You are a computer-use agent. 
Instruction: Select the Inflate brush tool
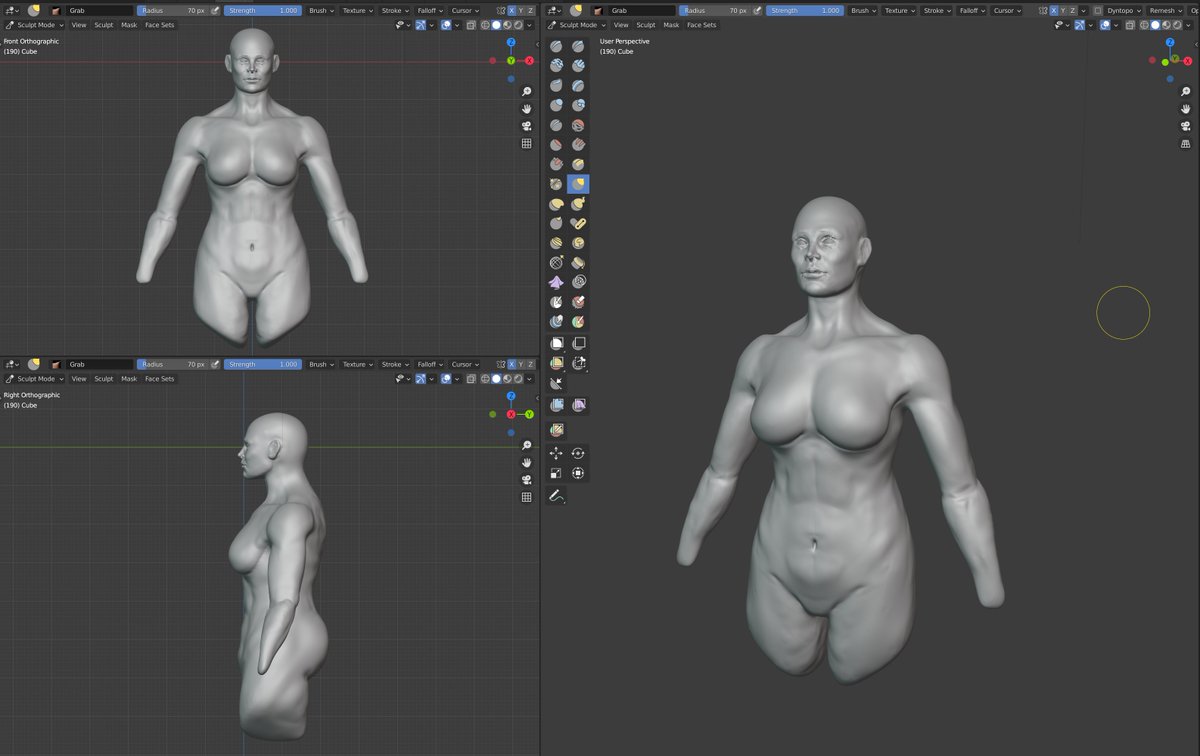pos(556,105)
